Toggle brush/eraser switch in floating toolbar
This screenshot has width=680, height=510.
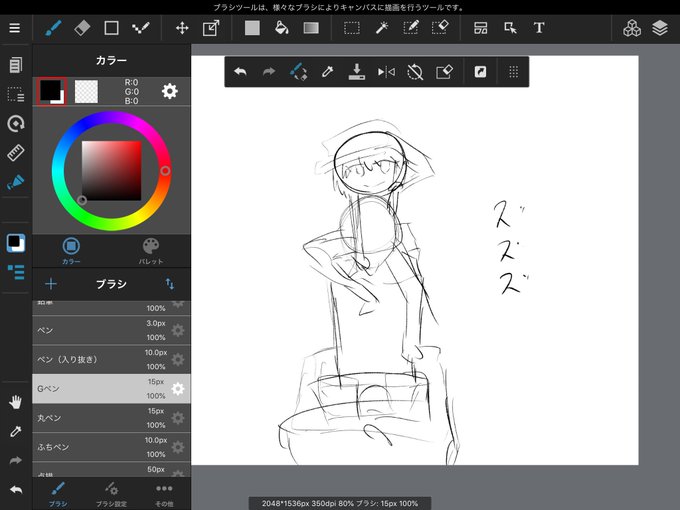click(x=298, y=72)
